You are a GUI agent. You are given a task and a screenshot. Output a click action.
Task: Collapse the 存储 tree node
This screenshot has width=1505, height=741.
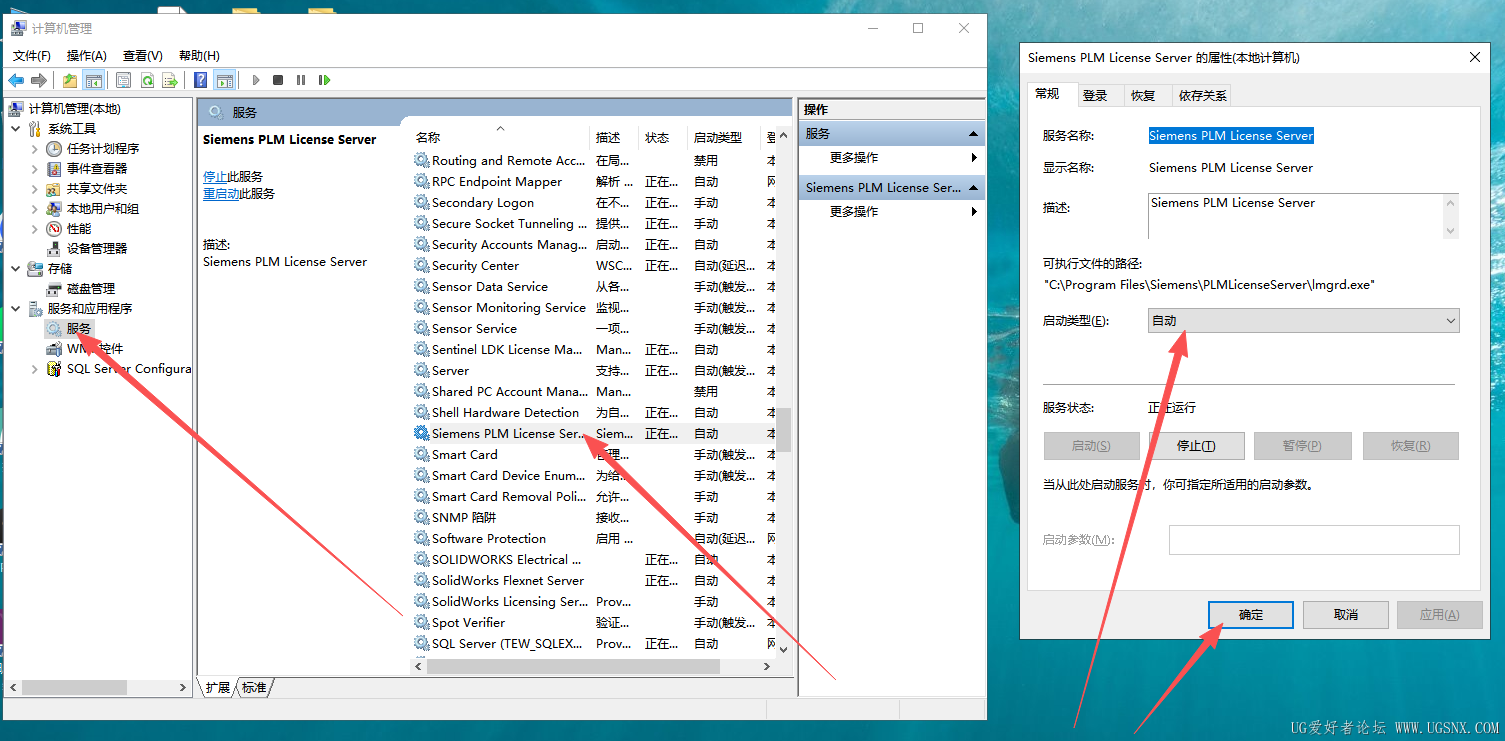pyautogui.click(x=16, y=268)
